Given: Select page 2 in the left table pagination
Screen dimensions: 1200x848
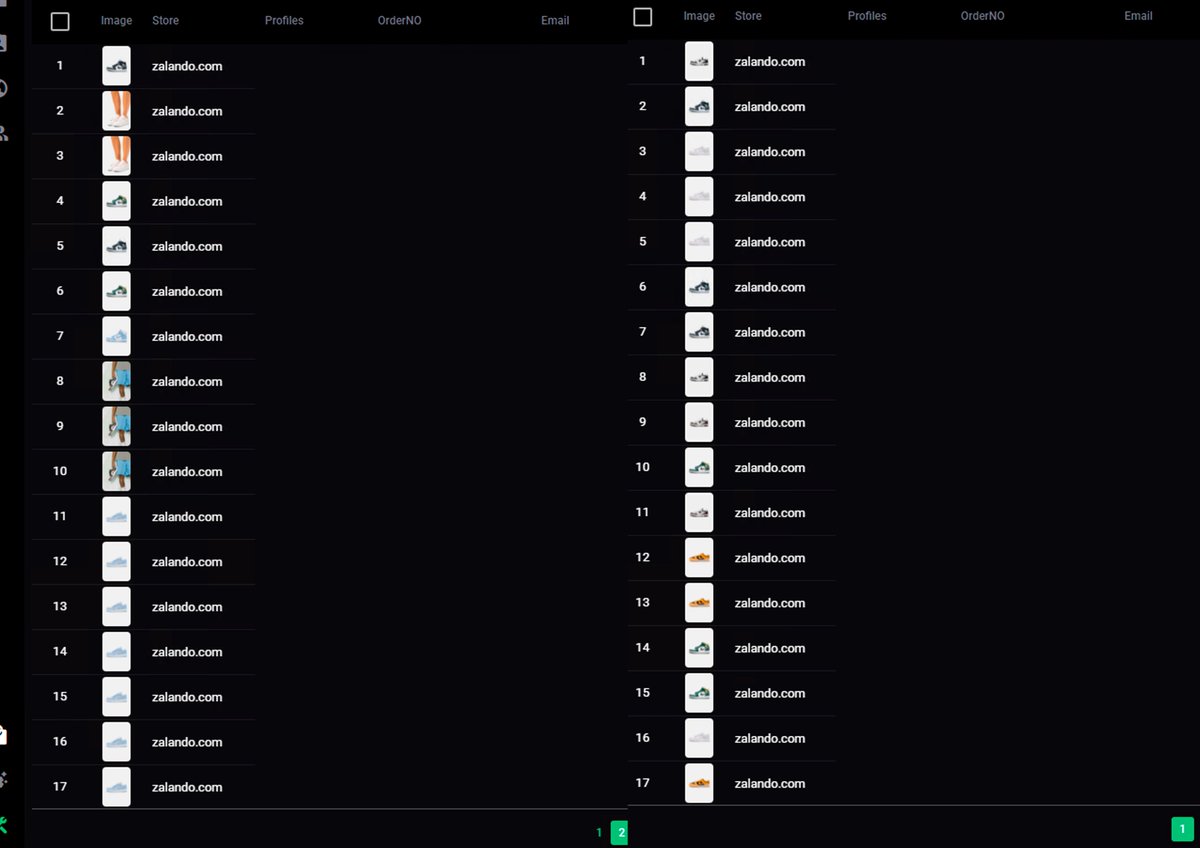Looking at the screenshot, I should 620,832.
